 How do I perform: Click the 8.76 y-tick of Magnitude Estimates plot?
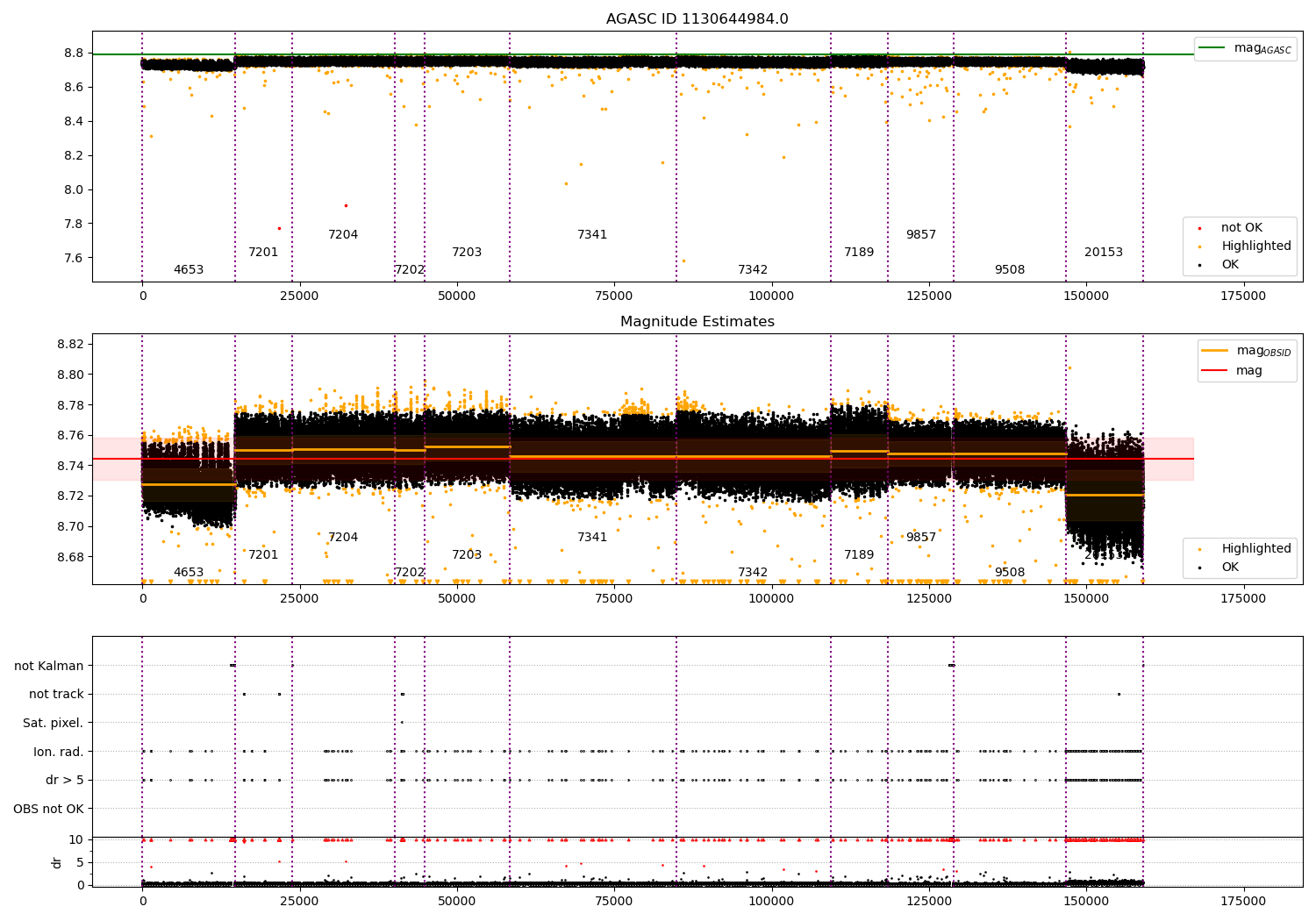(70, 436)
